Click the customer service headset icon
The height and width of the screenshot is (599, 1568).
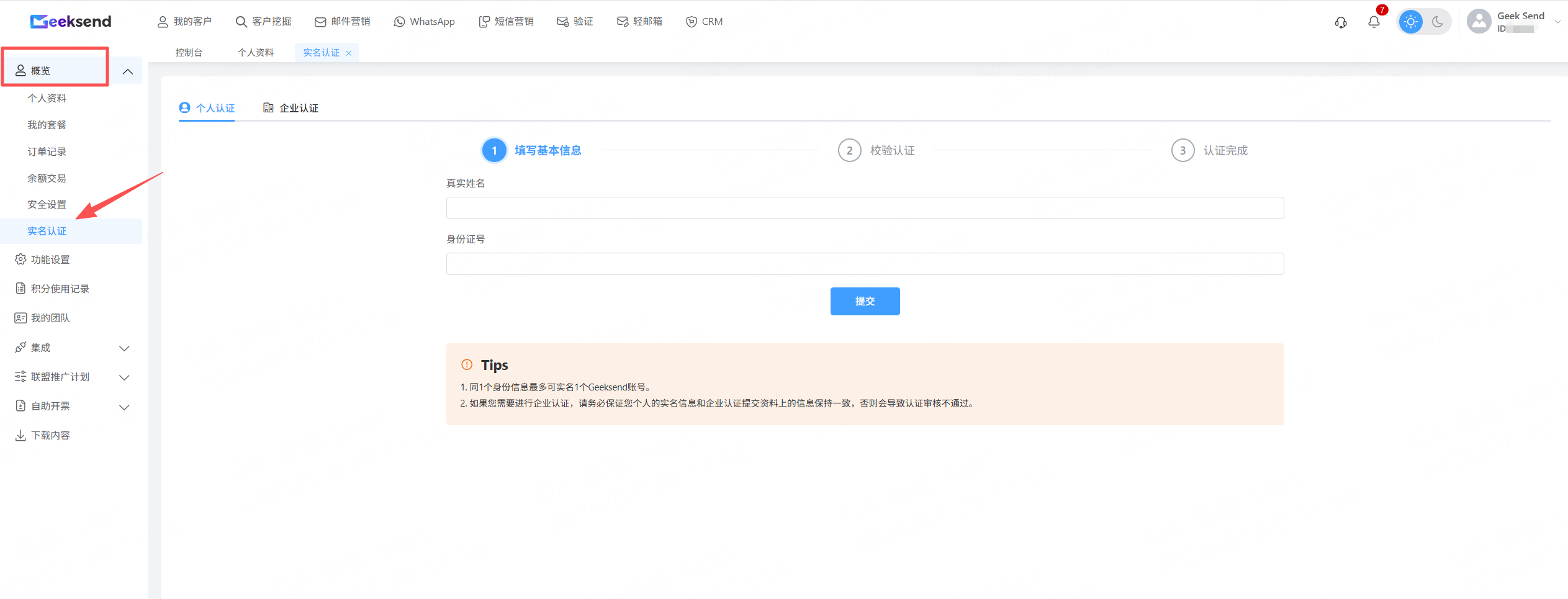[x=1341, y=22]
